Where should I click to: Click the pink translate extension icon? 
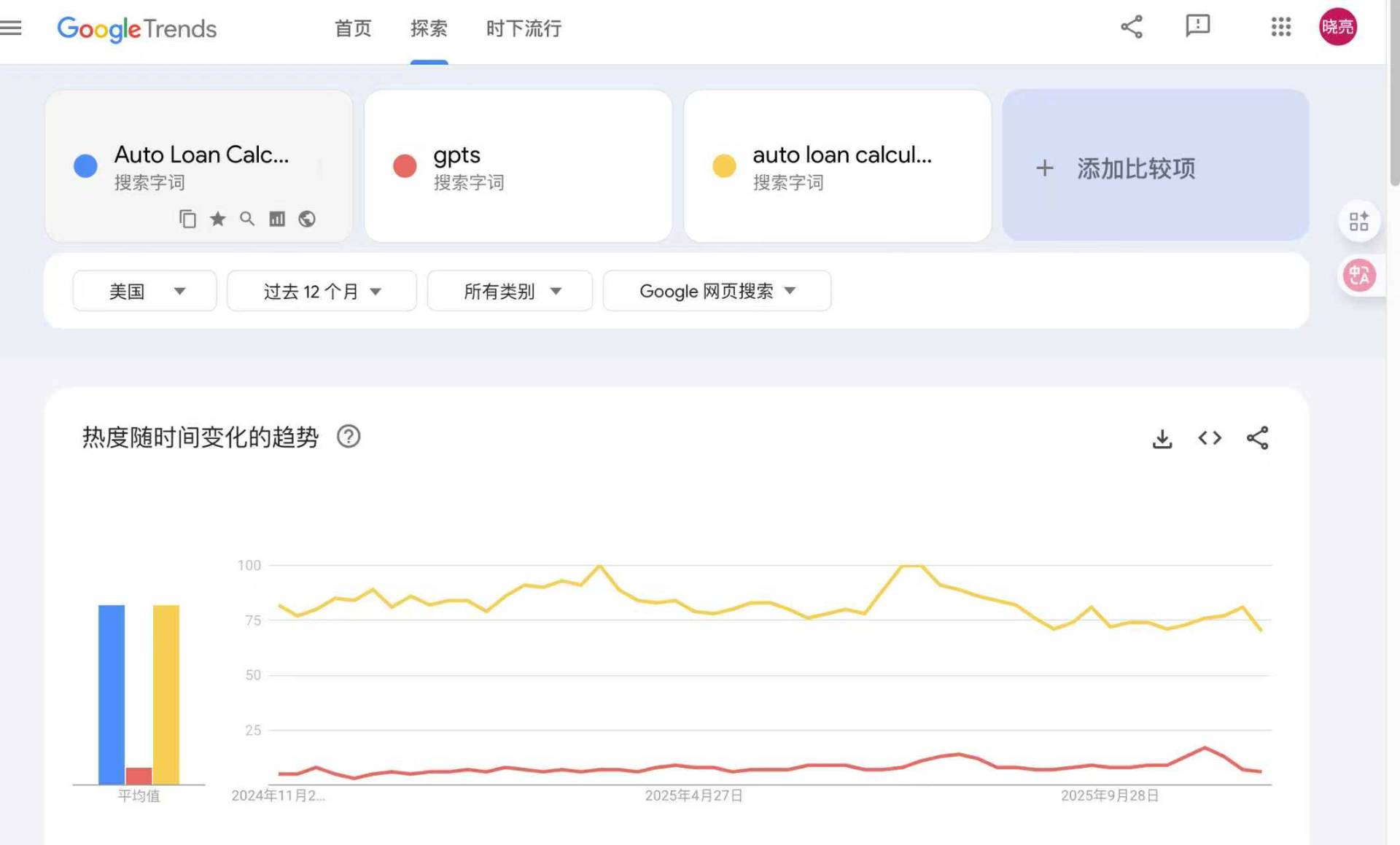click(x=1359, y=276)
